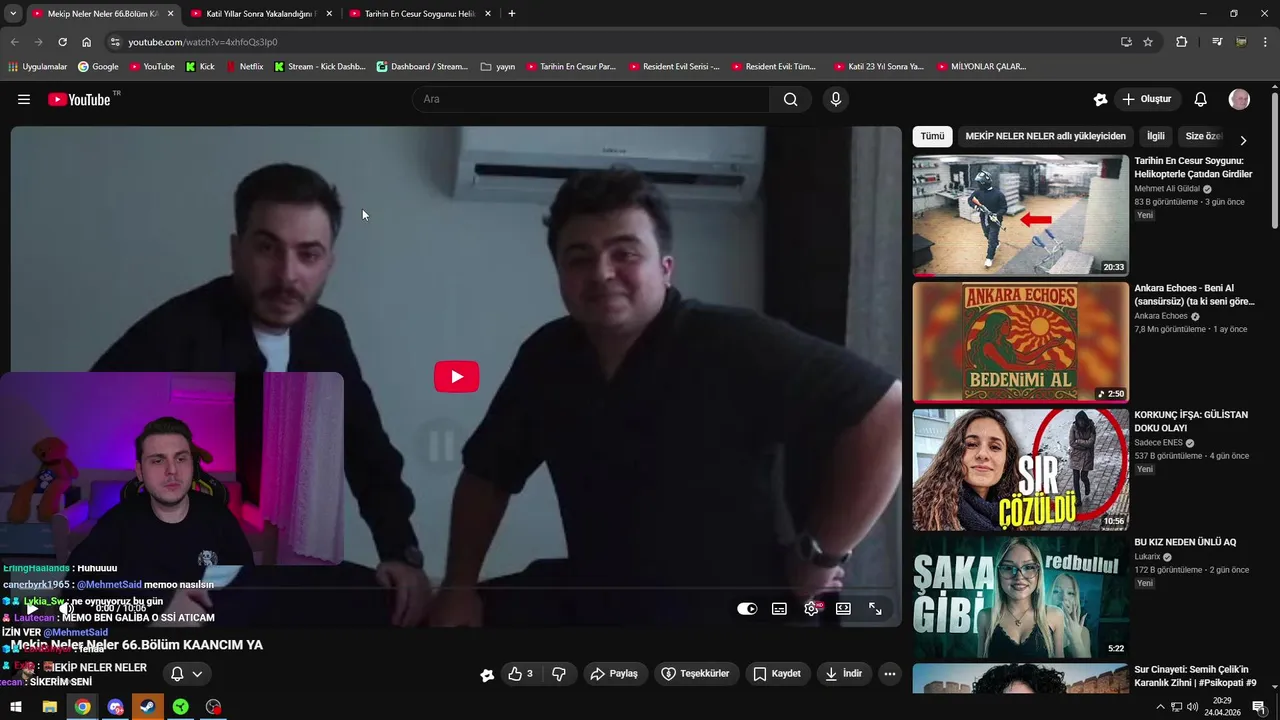Image resolution: width=1280 pixels, height=720 pixels.
Task: Open SIR ÇÖZÜLDÜ video thumbnail
Action: [x=1020, y=469]
